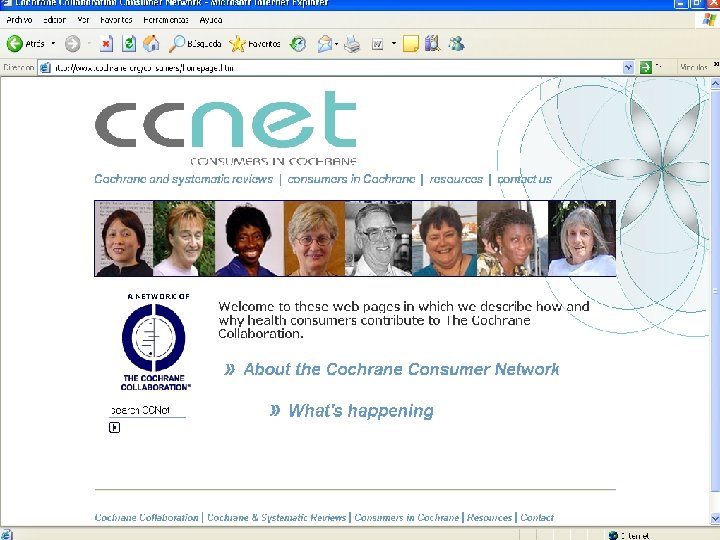720x540 pixels.
Task: Open the contact us top link
Action: 524,179
